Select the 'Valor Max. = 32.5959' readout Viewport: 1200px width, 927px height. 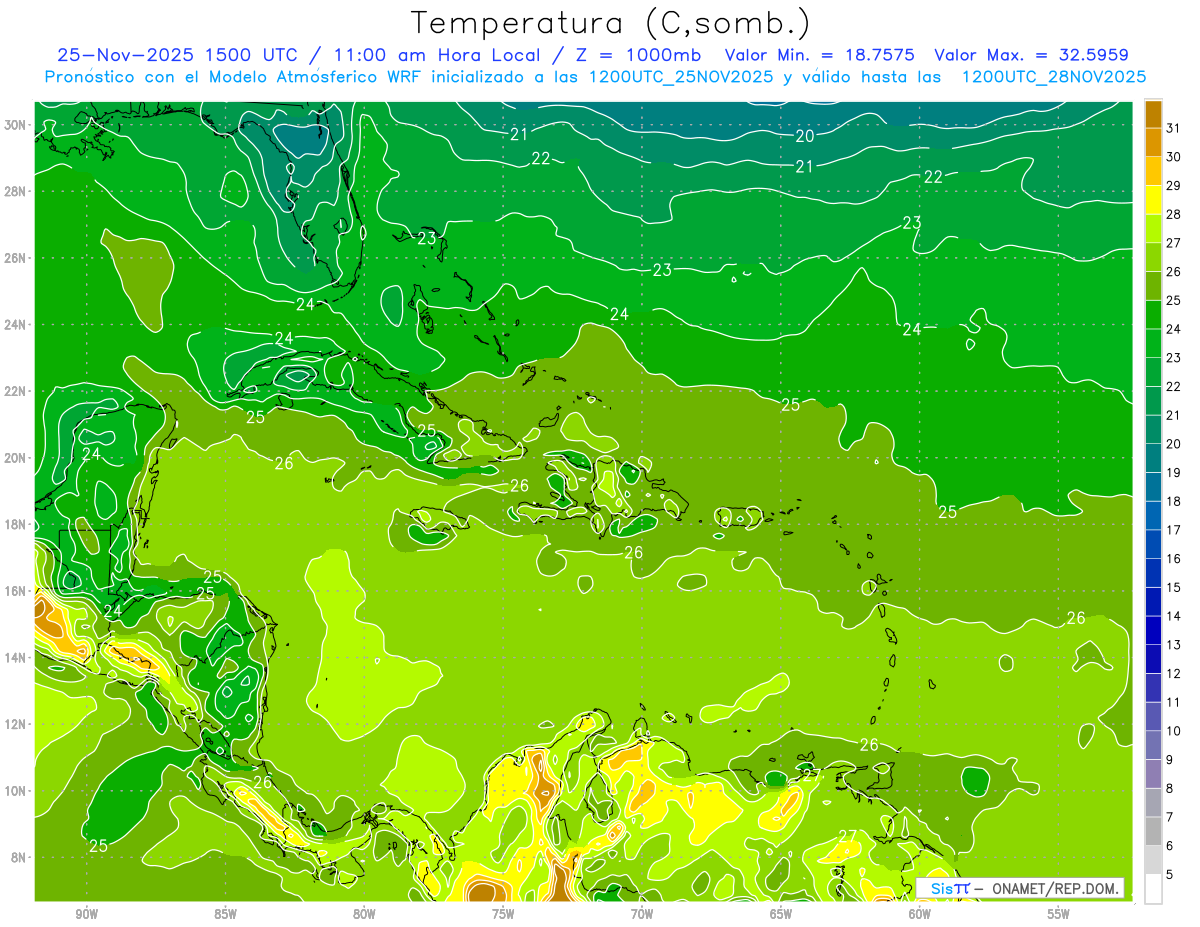coord(1032,55)
